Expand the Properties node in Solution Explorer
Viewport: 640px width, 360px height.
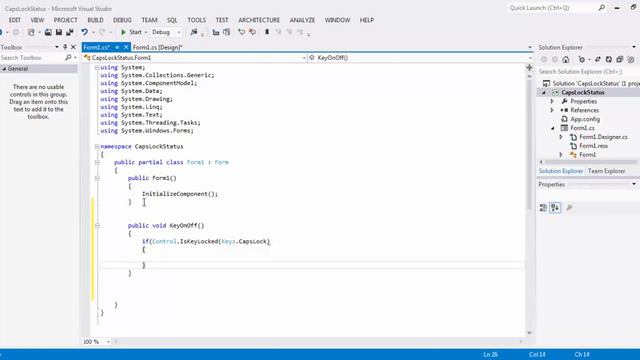point(552,101)
